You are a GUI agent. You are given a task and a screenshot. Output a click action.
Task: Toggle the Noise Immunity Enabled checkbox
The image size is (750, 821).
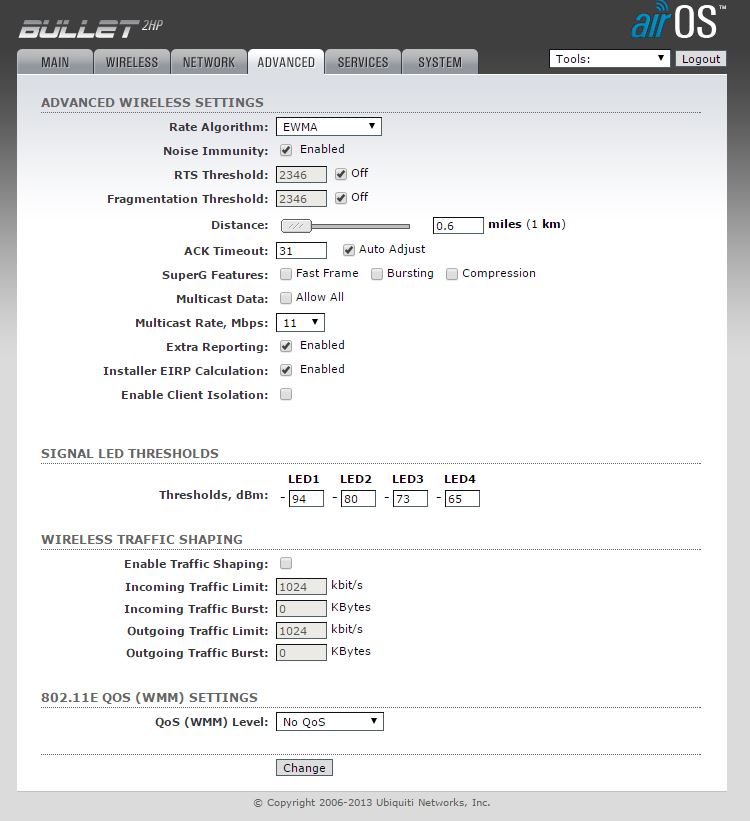(286, 150)
